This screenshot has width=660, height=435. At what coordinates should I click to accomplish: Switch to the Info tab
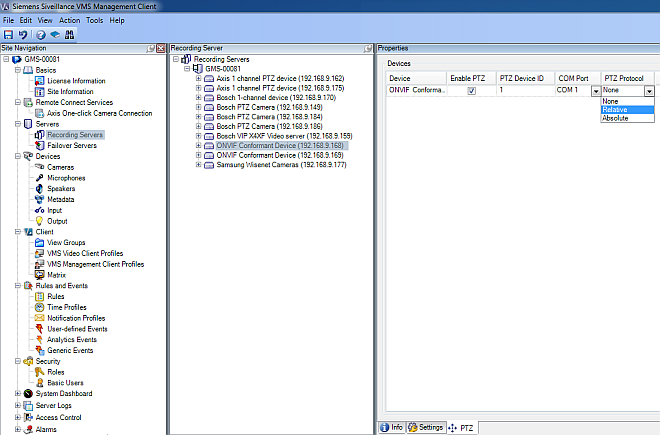coord(391,427)
